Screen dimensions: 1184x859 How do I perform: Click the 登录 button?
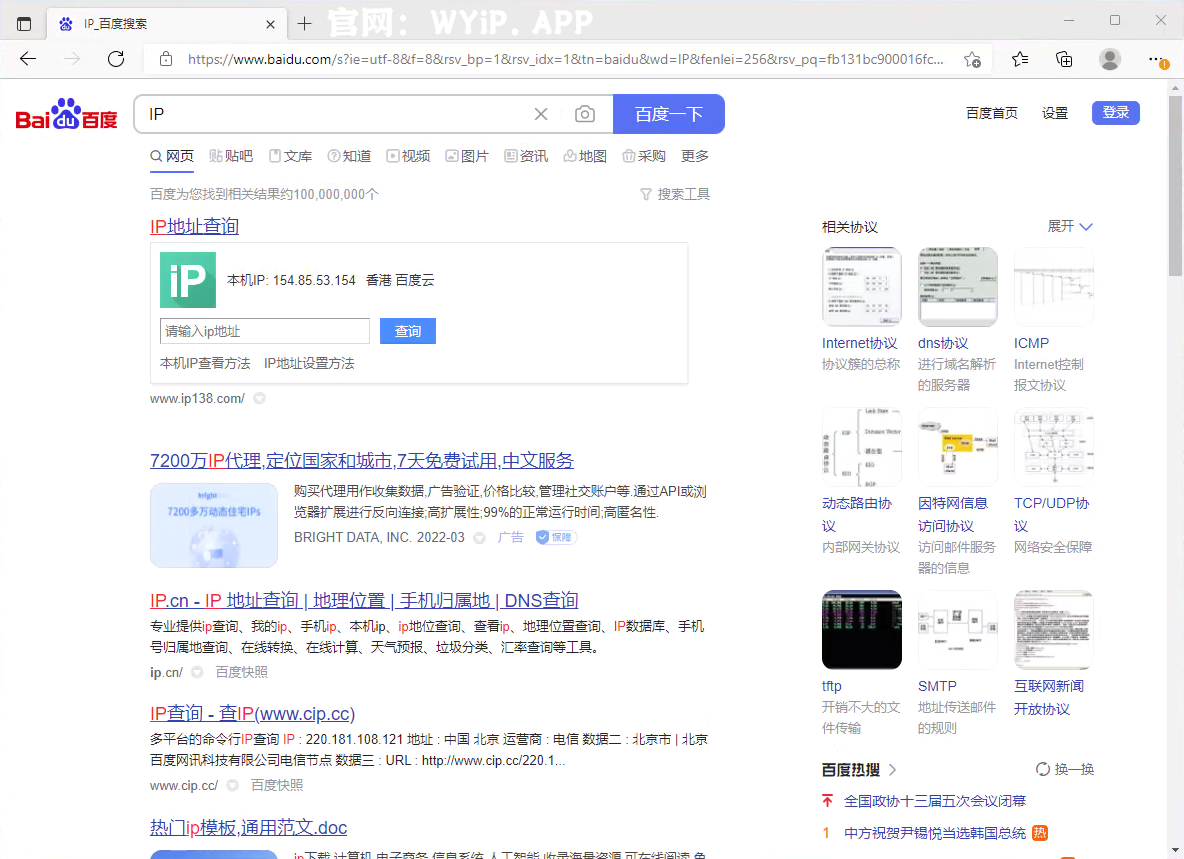pyautogui.click(x=1115, y=112)
